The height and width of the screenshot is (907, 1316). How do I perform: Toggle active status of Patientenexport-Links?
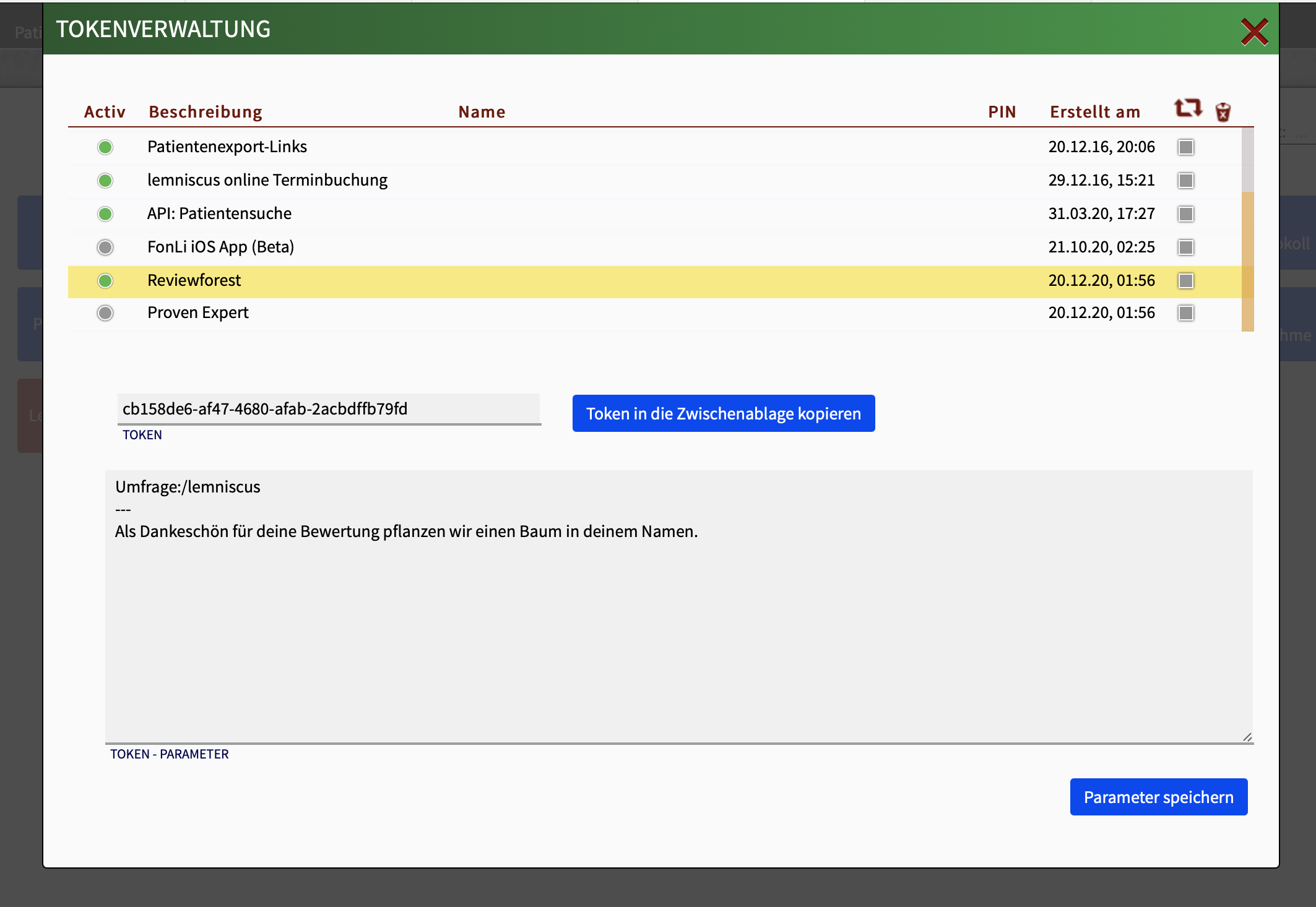pyautogui.click(x=105, y=147)
